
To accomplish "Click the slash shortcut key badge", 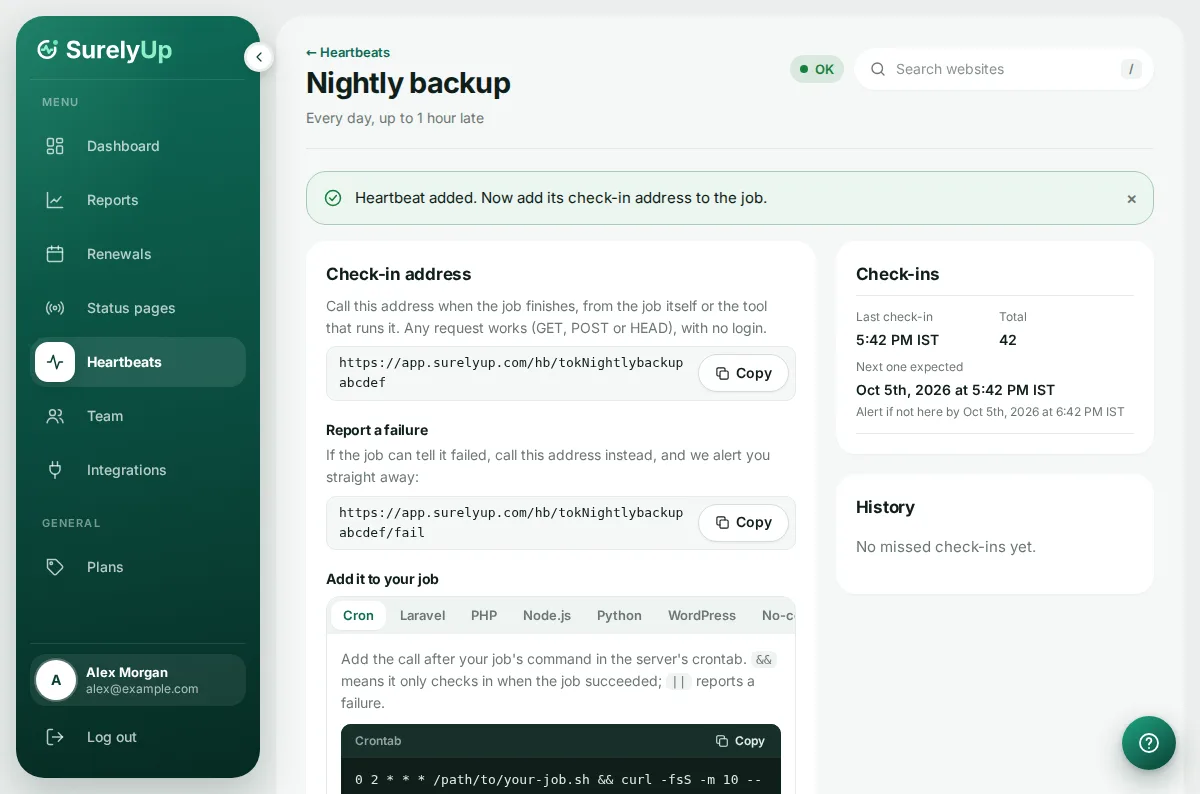I will tap(1131, 69).
